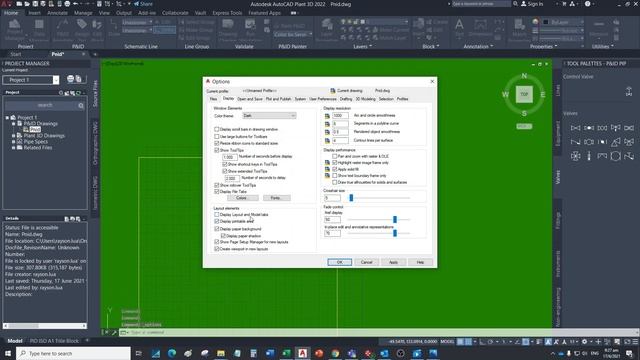This screenshot has height=360, width=640.
Task: Click the command line customize wrench icon
Action: click(x=114, y=333)
